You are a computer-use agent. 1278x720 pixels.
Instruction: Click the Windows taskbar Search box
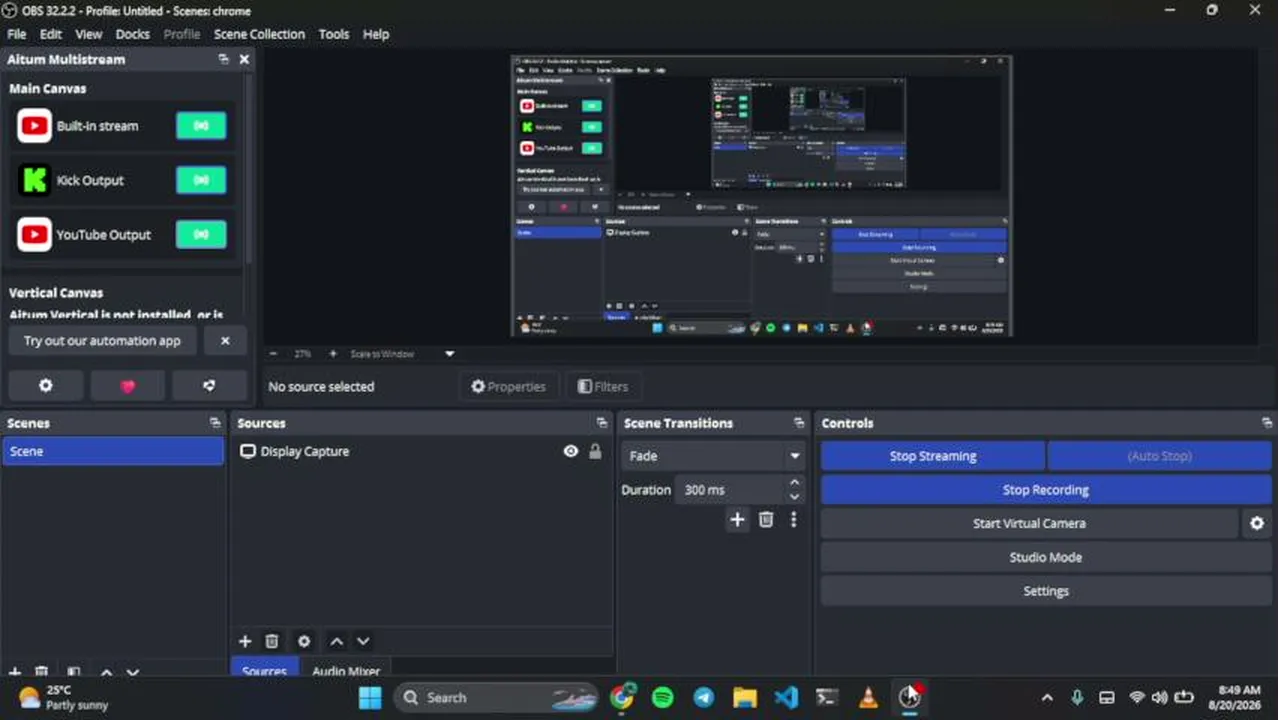496,697
